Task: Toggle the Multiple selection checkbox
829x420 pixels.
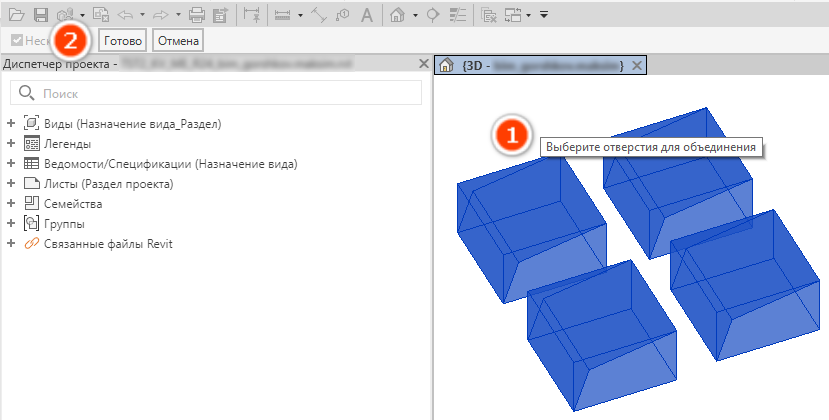Action: click(17, 40)
